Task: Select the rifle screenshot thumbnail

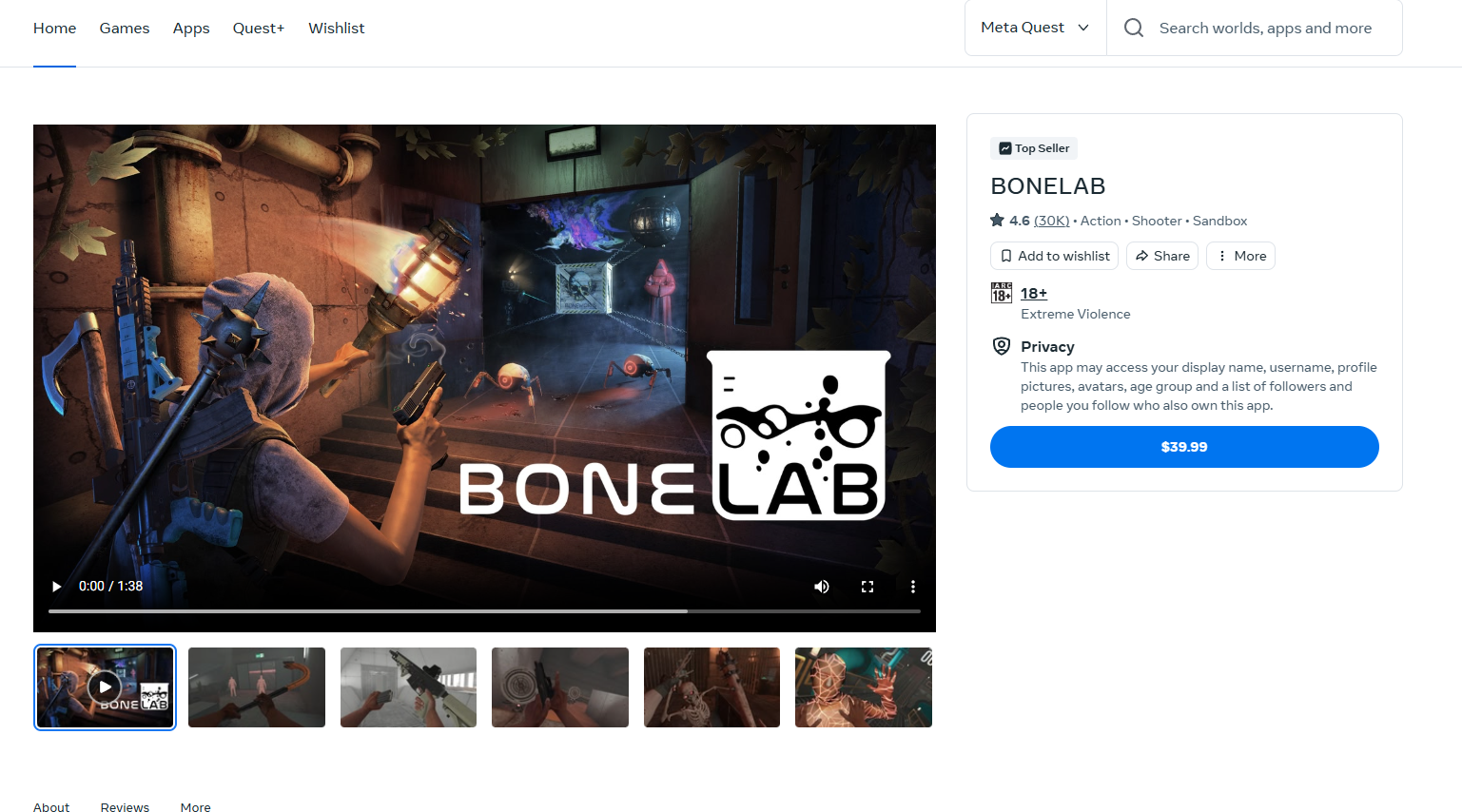Action: point(408,687)
